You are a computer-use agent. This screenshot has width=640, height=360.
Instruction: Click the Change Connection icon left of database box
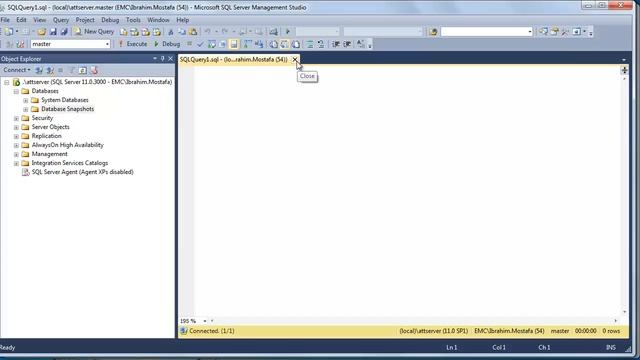pyautogui.click(x=20, y=44)
